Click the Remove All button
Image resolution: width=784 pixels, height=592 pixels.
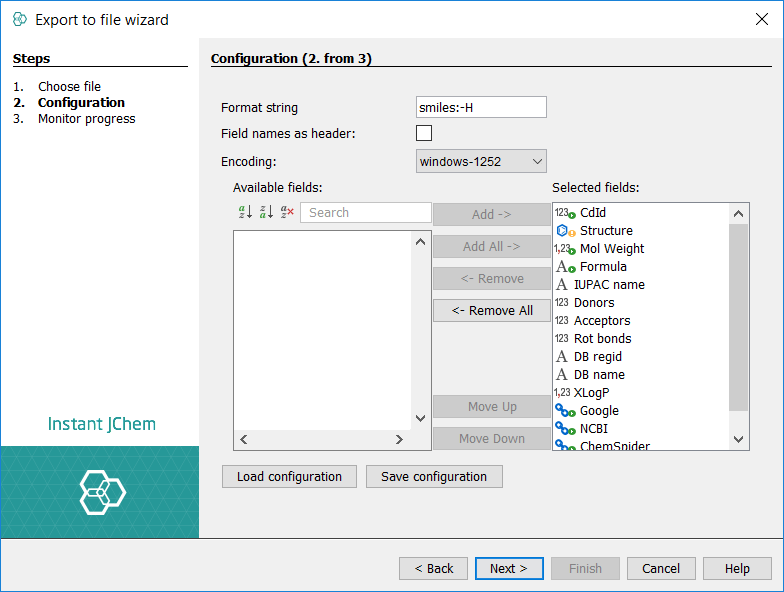(x=492, y=311)
